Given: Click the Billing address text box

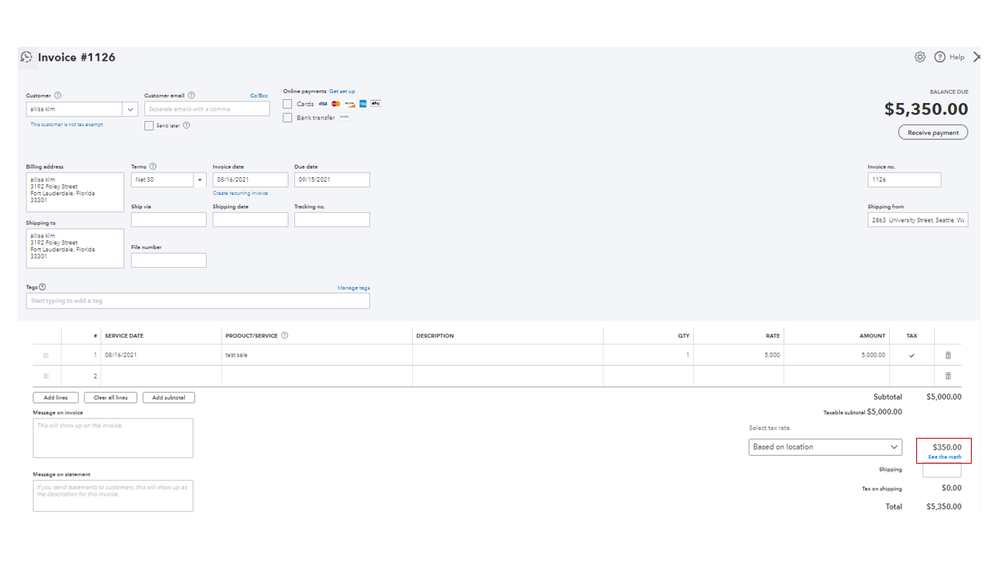Looking at the screenshot, I should [x=75, y=192].
